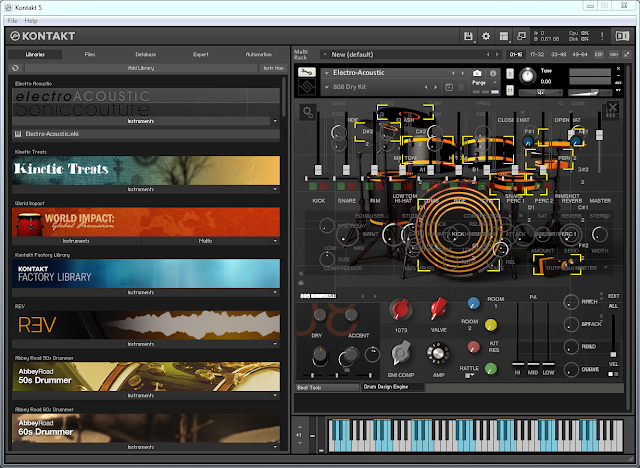Click the red 1073 knob
Viewport: 640px width, 468px height.
click(x=400, y=309)
